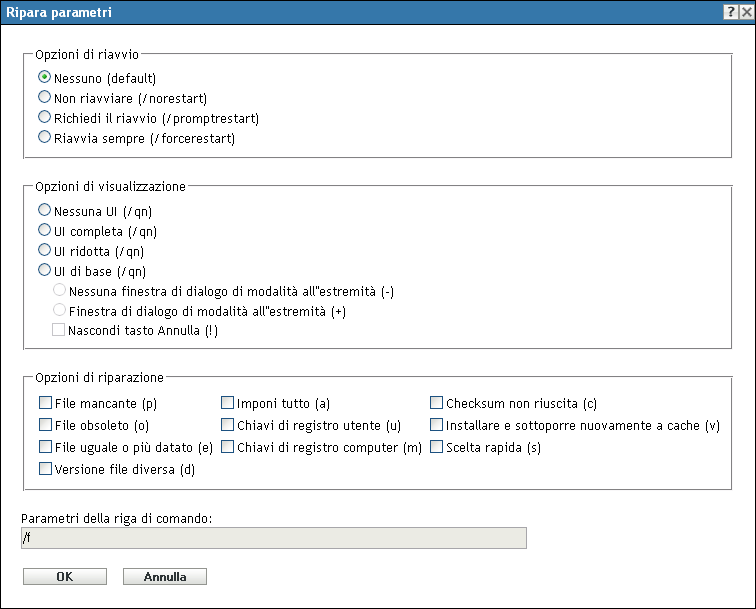This screenshot has width=756, height=609.
Task: Enable File mancante (p) checkbox
Action: (x=45, y=404)
